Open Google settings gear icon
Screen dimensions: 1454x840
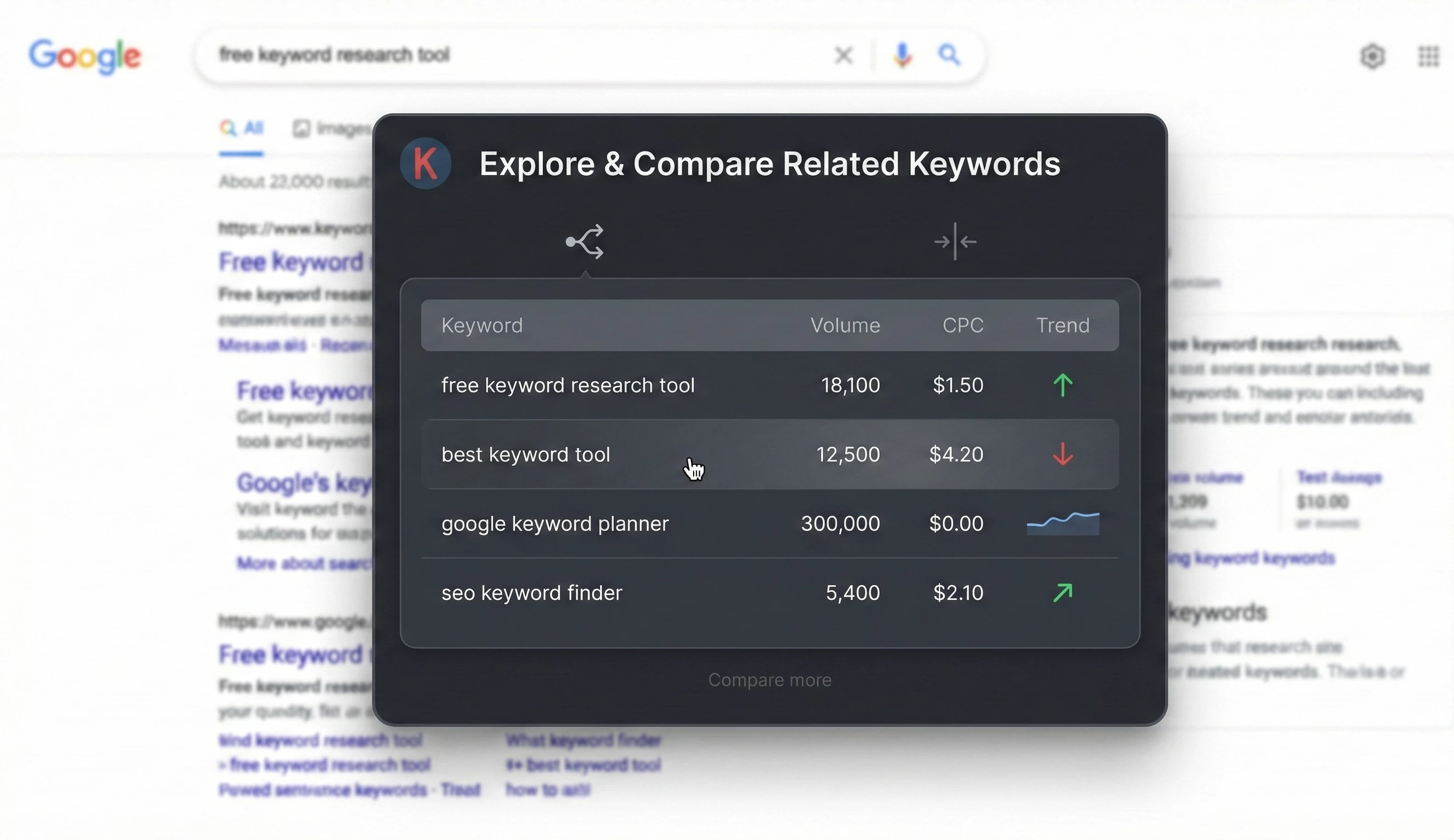point(1372,56)
